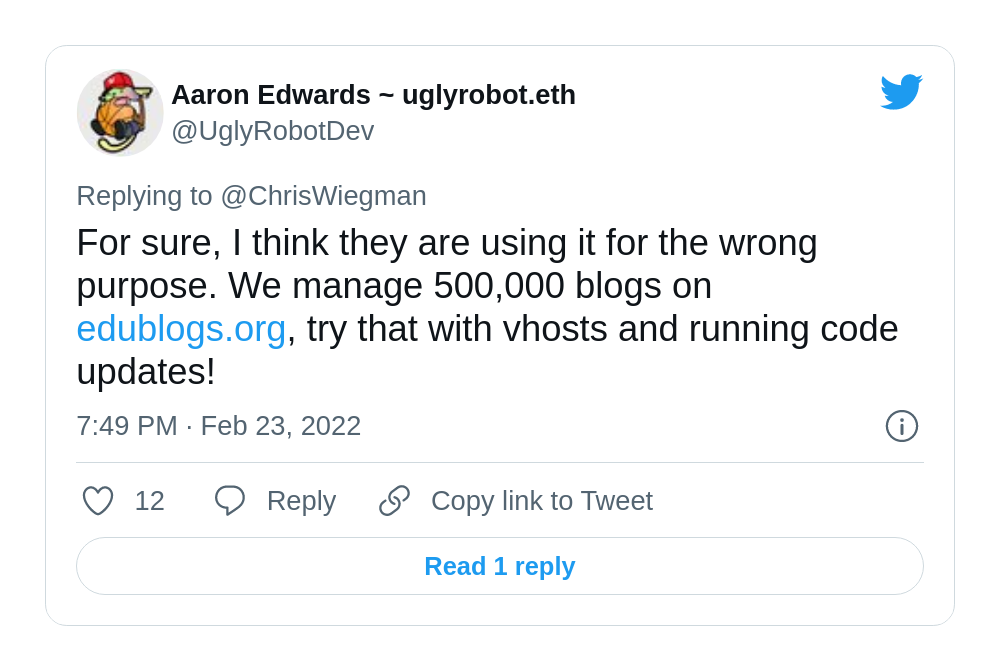
Task: Open Aaron Edwards' profile avatar picture
Action: click(x=120, y=112)
